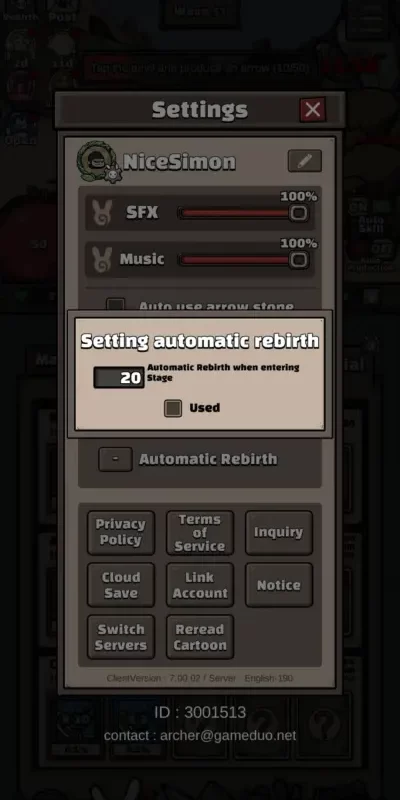This screenshot has height=800, width=400.
Task: Click the pencil edit-name icon
Action: click(x=305, y=161)
